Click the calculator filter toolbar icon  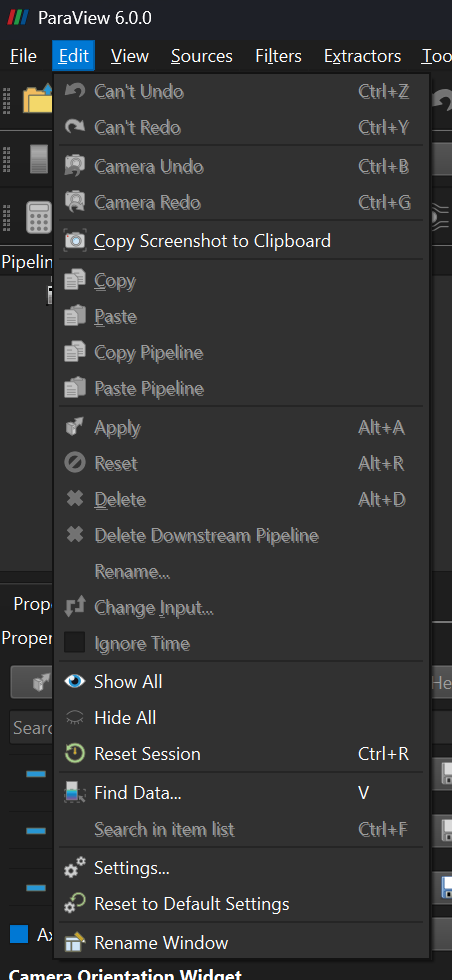(39, 217)
